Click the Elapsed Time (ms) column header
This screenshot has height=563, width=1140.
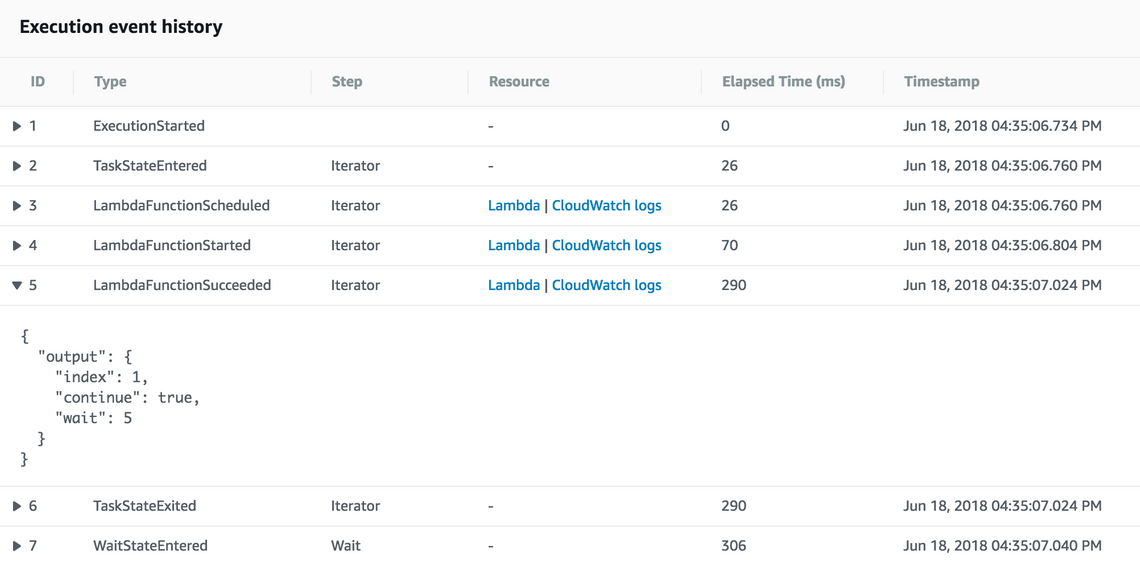(783, 82)
